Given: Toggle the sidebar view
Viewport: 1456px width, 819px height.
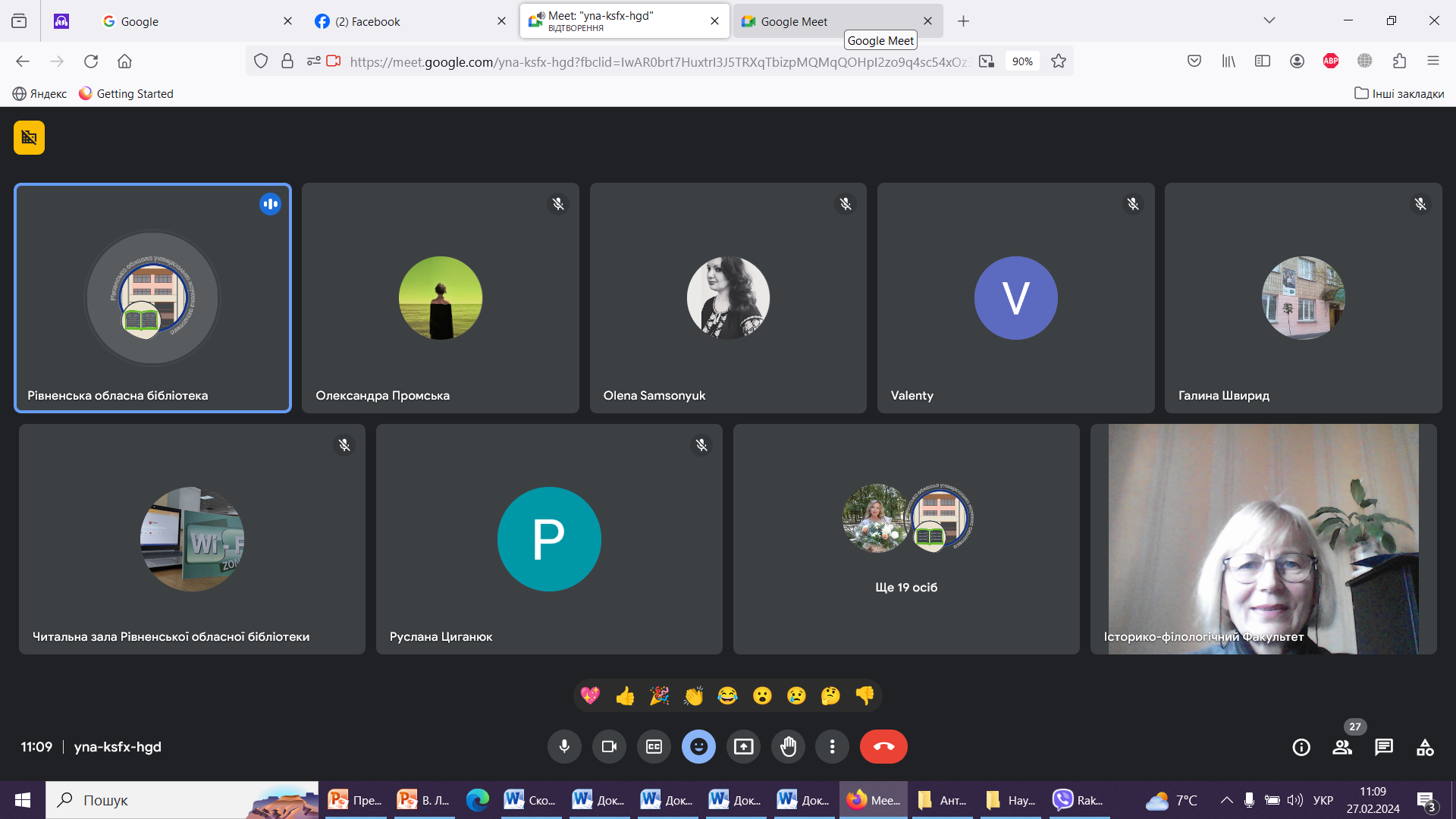Looking at the screenshot, I should click(x=1263, y=61).
